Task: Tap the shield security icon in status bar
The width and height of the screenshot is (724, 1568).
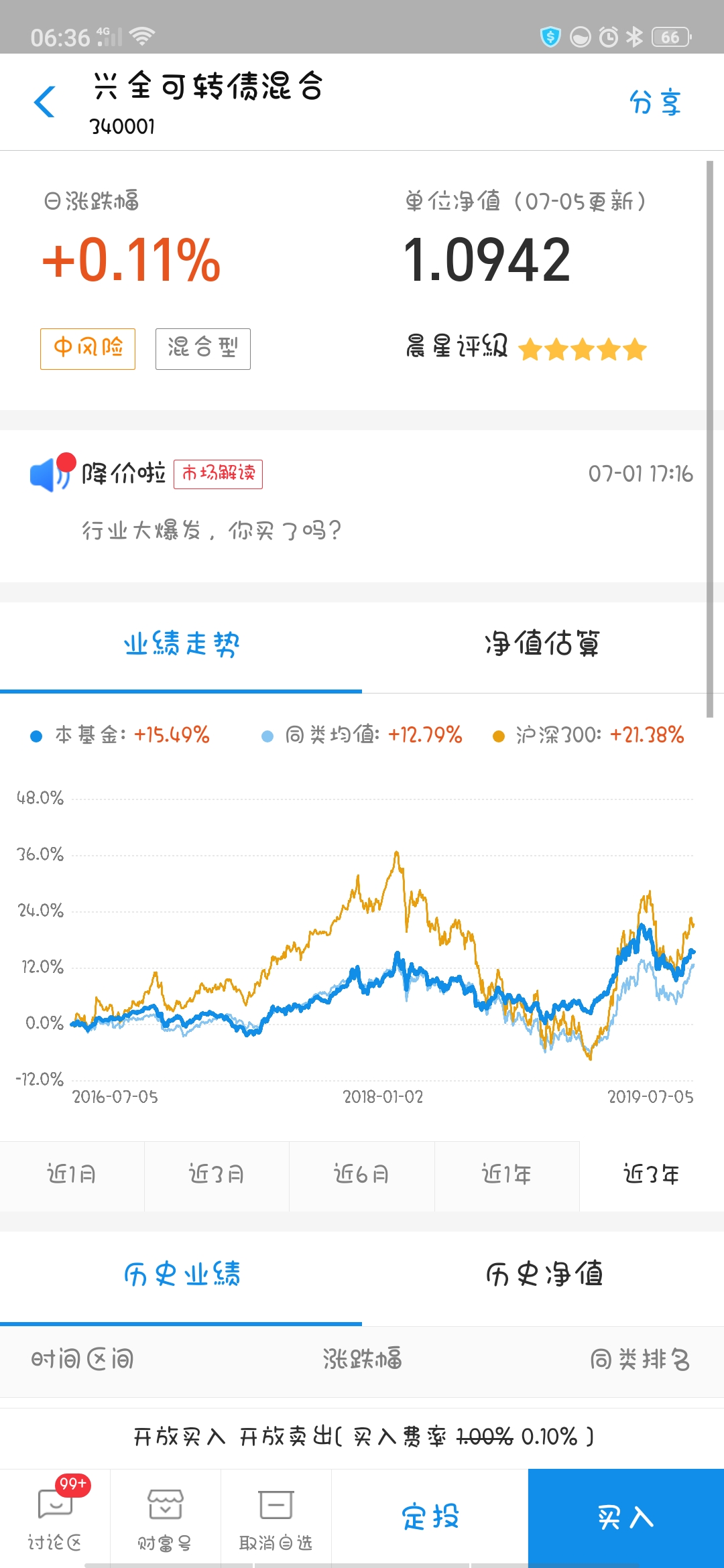Action: click(x=550, y=36)
